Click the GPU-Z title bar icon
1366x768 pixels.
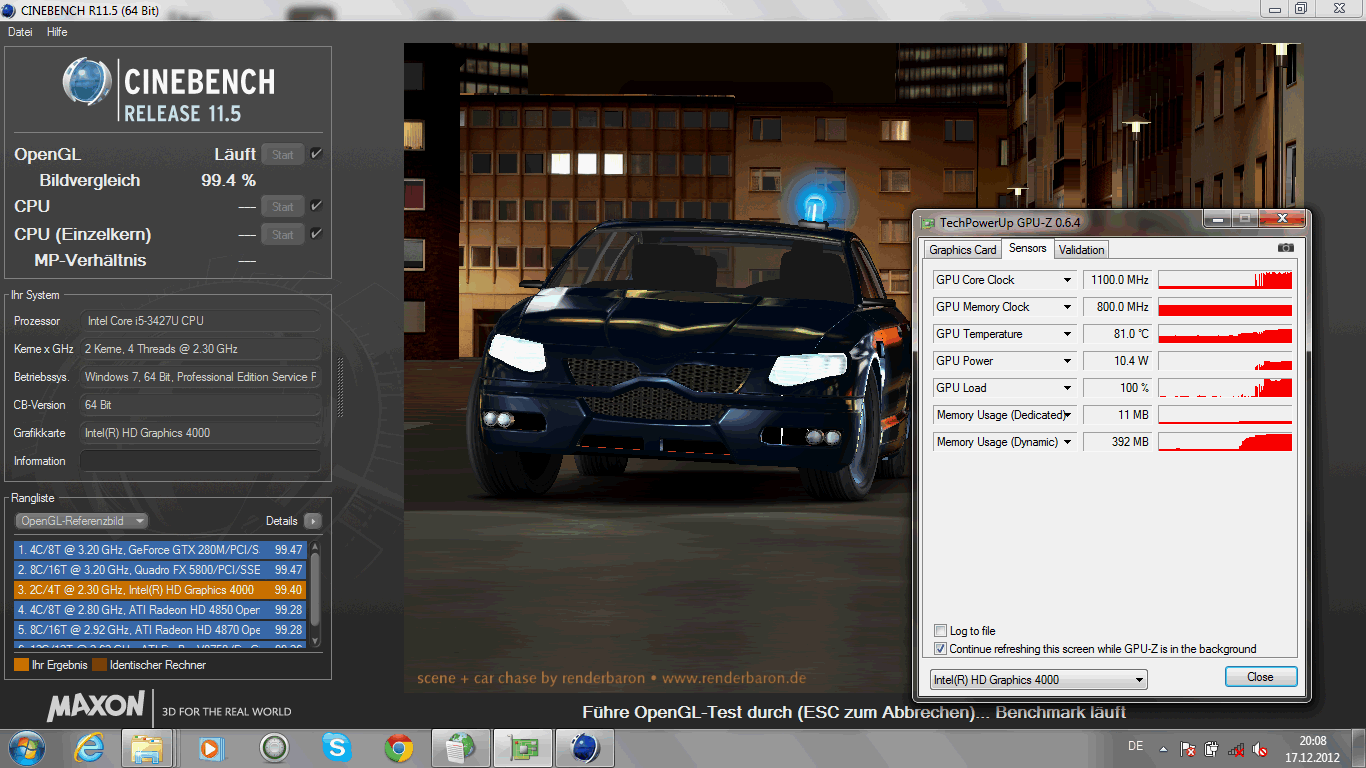tap(927, 222)
